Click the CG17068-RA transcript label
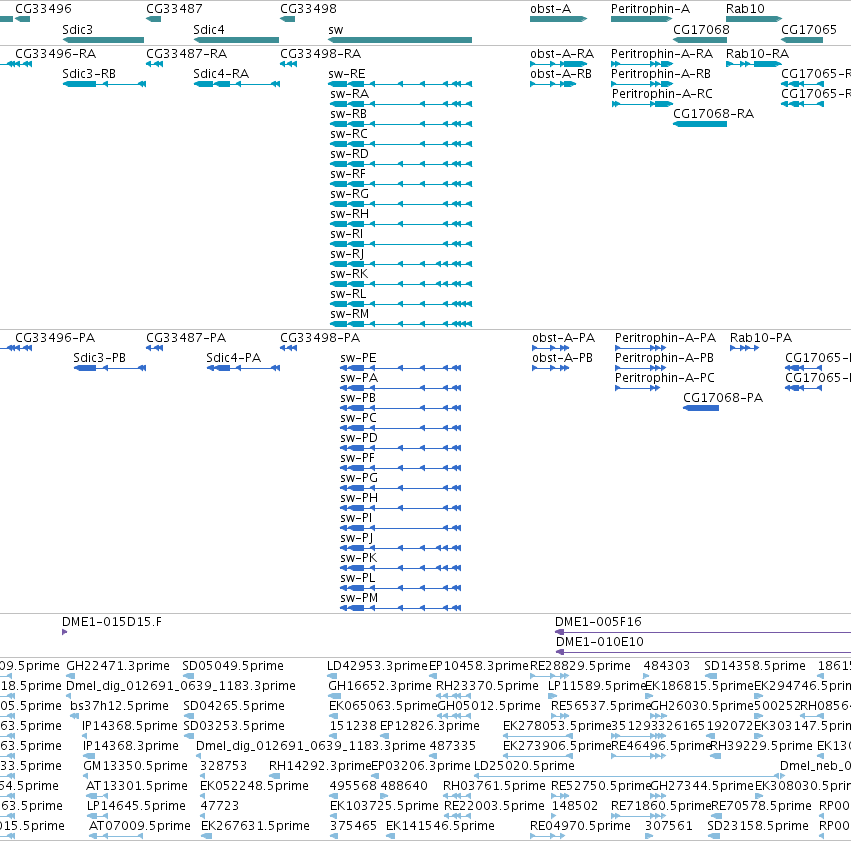This screenshot has width=851, height=841. click(714, 114)
